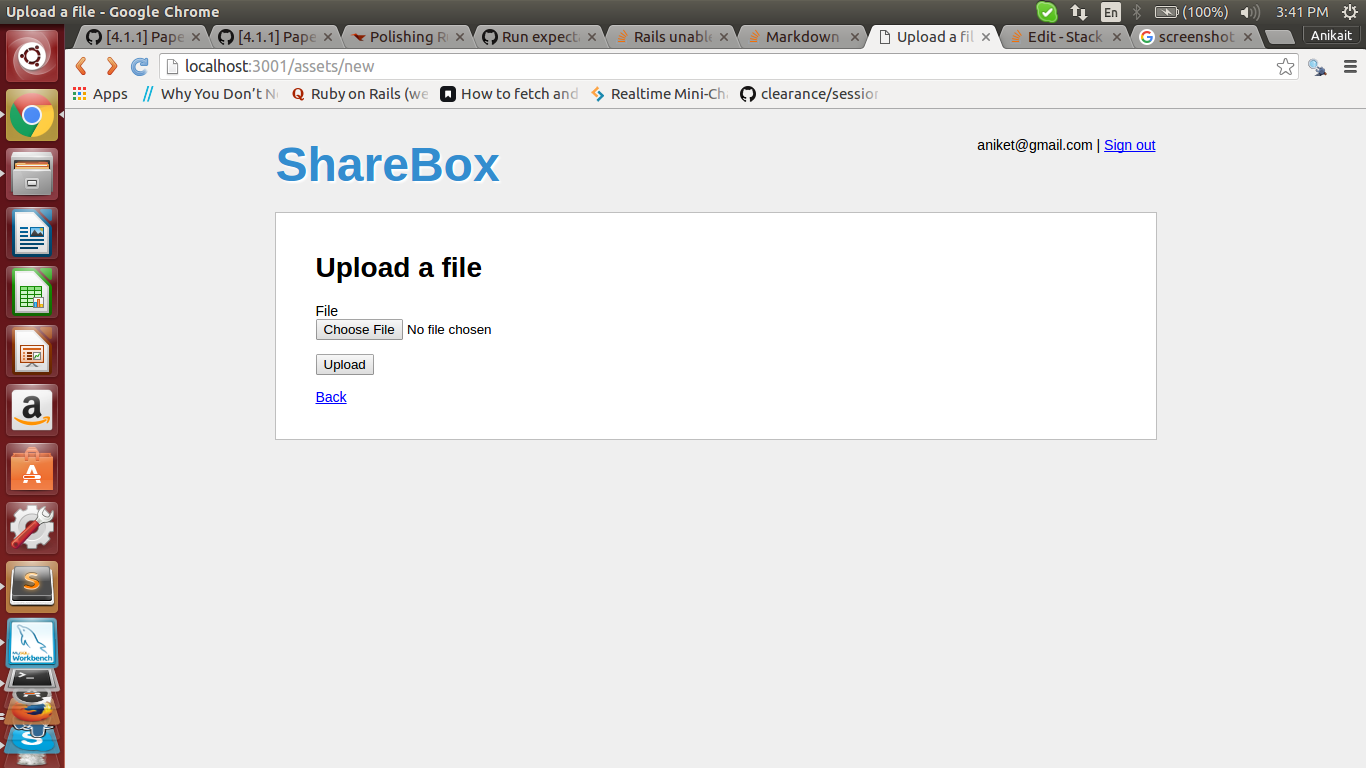
Task: Switch to the Polishing Ruby tab
Action: 406,37
